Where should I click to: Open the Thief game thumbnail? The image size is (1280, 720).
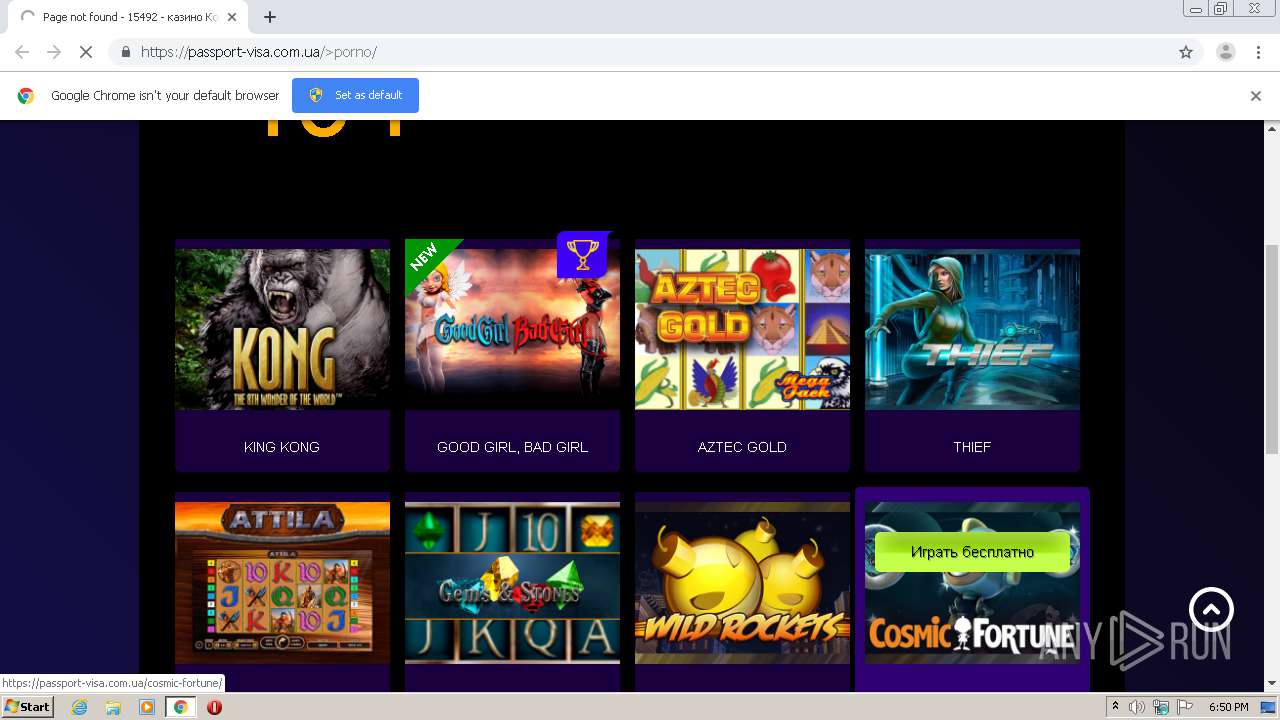[972, 329]
